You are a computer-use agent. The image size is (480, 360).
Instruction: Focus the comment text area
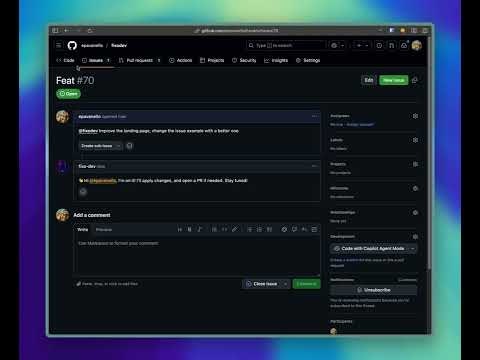[x=197, y=256]
